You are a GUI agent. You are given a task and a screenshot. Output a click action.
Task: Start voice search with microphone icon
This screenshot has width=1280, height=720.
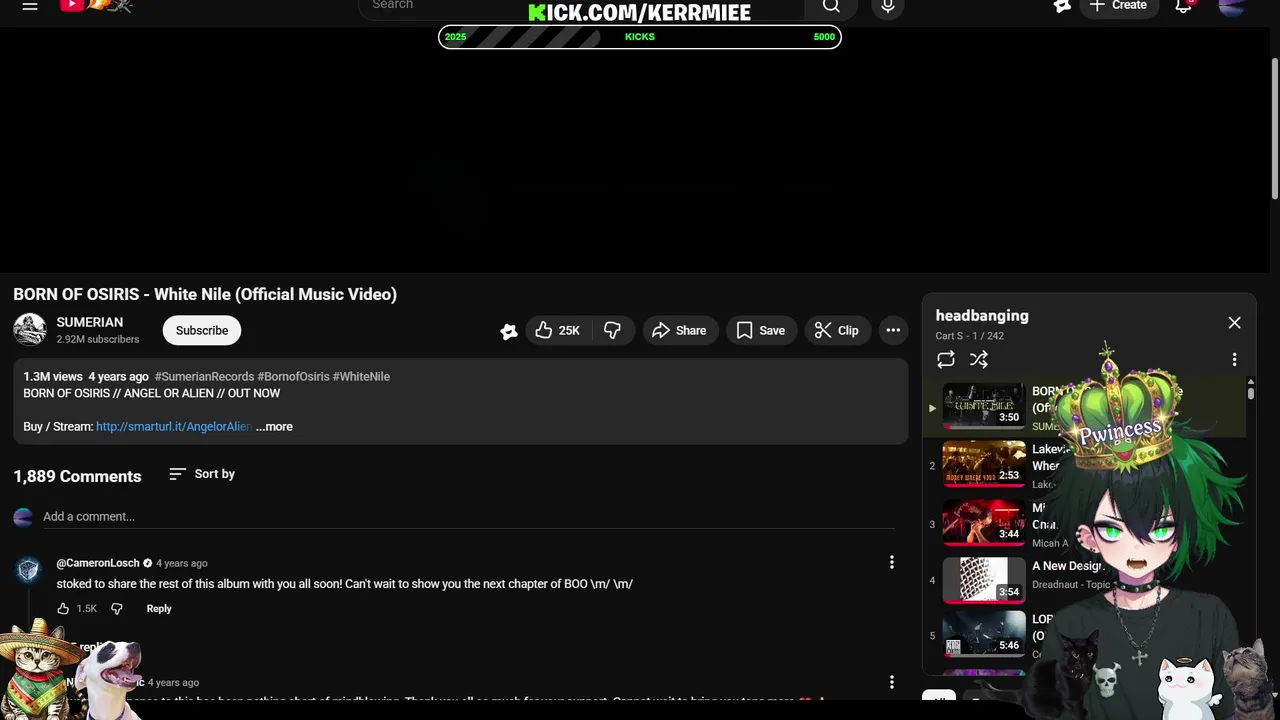887,6
